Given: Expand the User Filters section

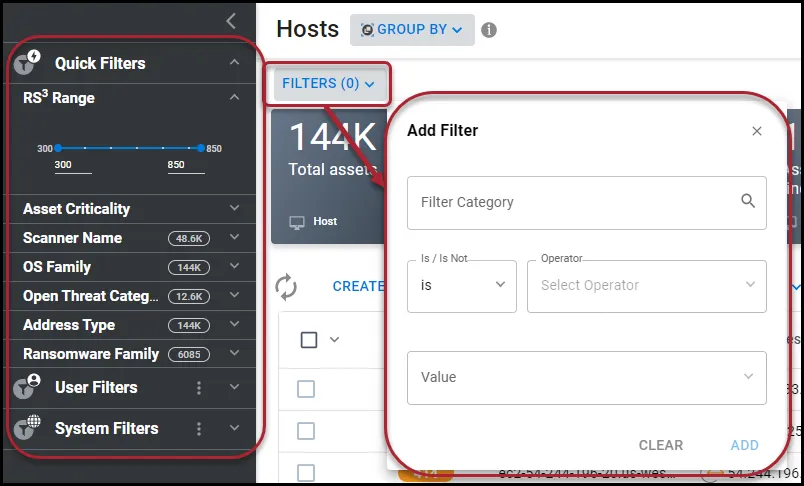Looking at the screenshot, I should click(x=234, y=387).
